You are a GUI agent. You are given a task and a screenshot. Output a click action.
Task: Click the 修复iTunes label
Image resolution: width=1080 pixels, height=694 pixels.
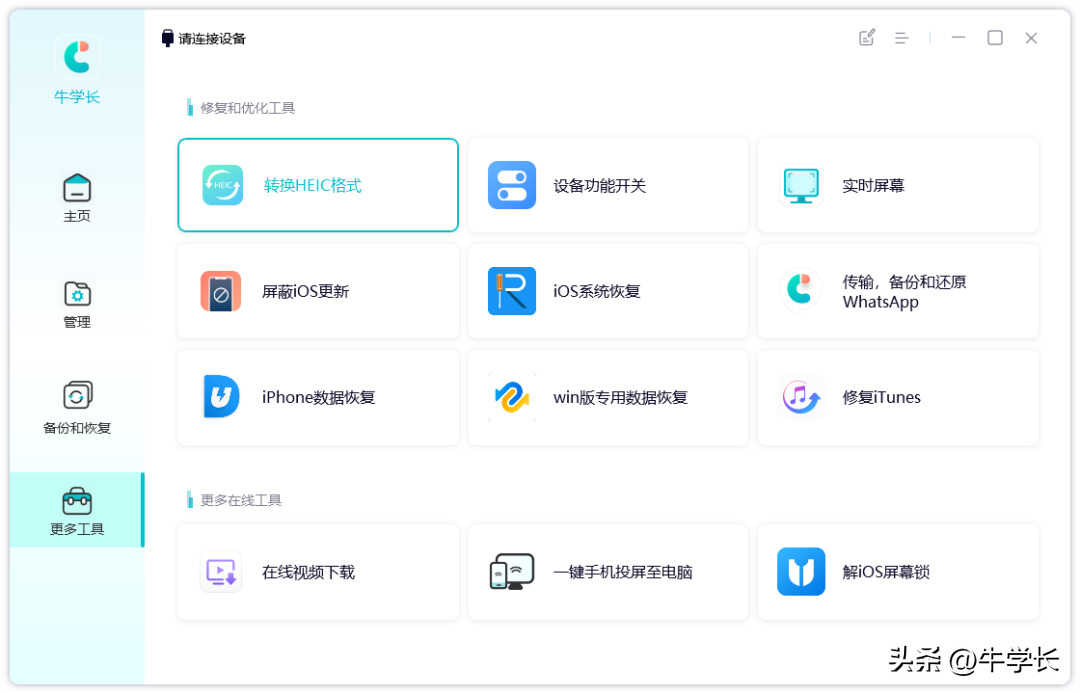(881, 397)
